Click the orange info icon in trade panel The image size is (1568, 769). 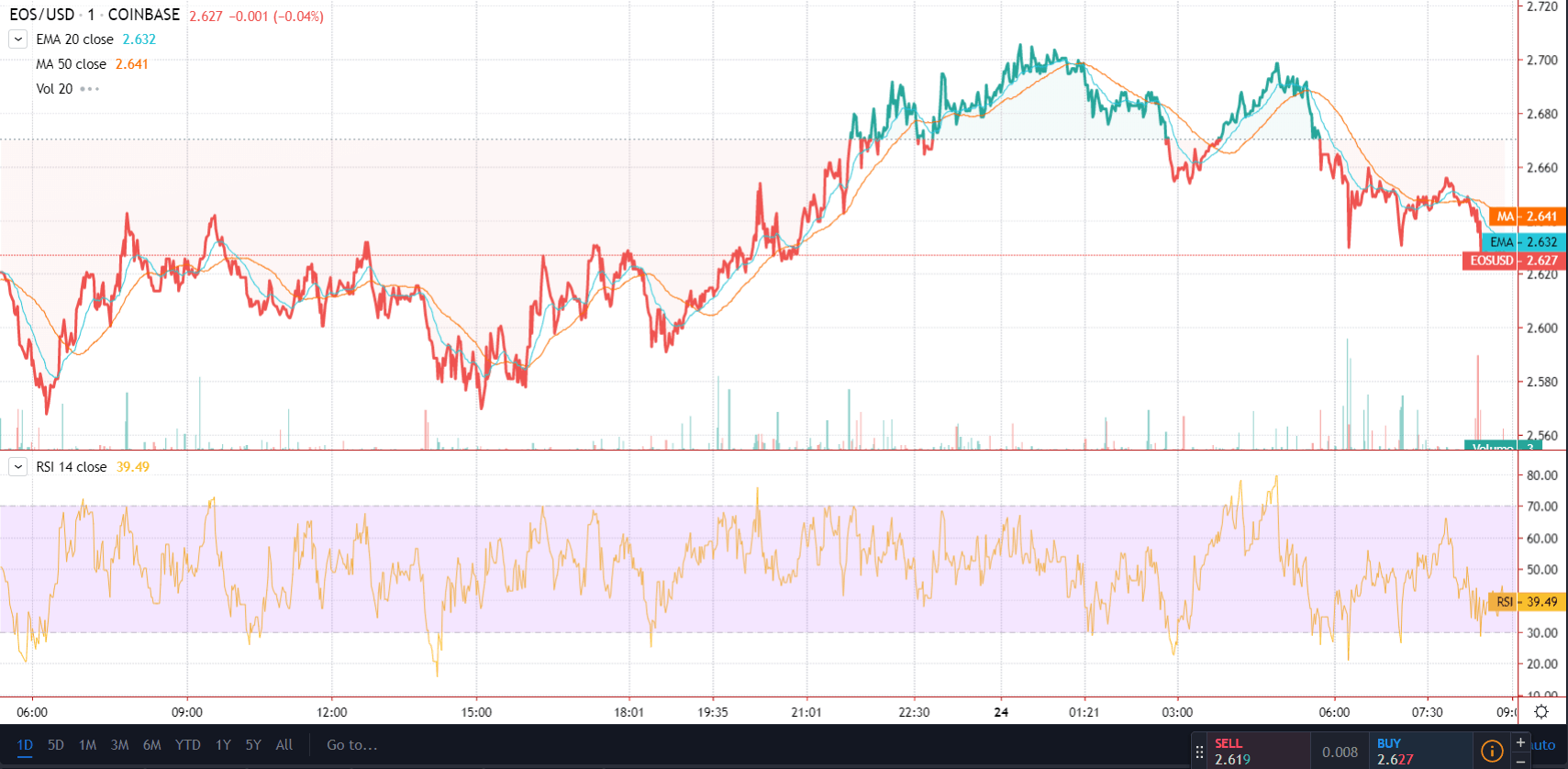[x=1492, y=751]
